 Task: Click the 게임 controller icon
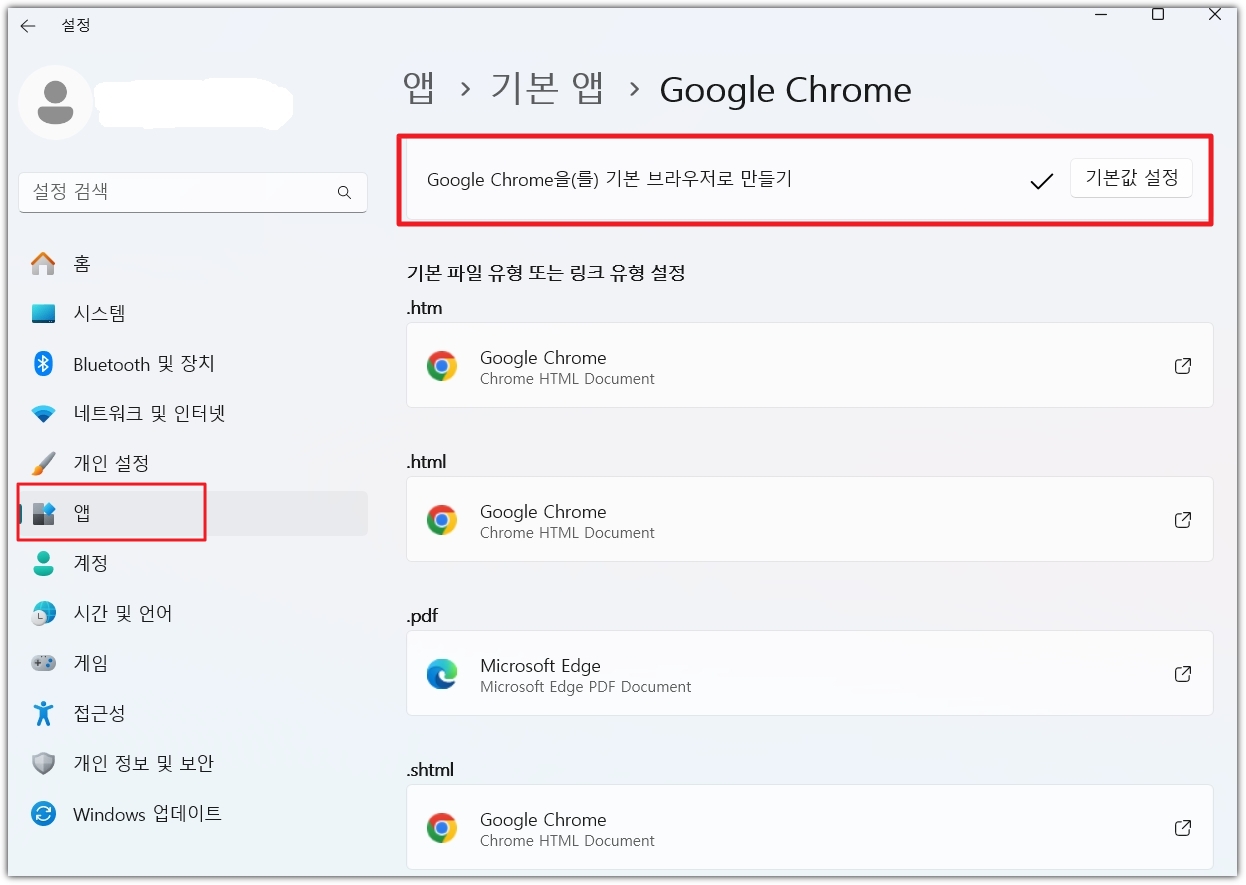point(43,664)
